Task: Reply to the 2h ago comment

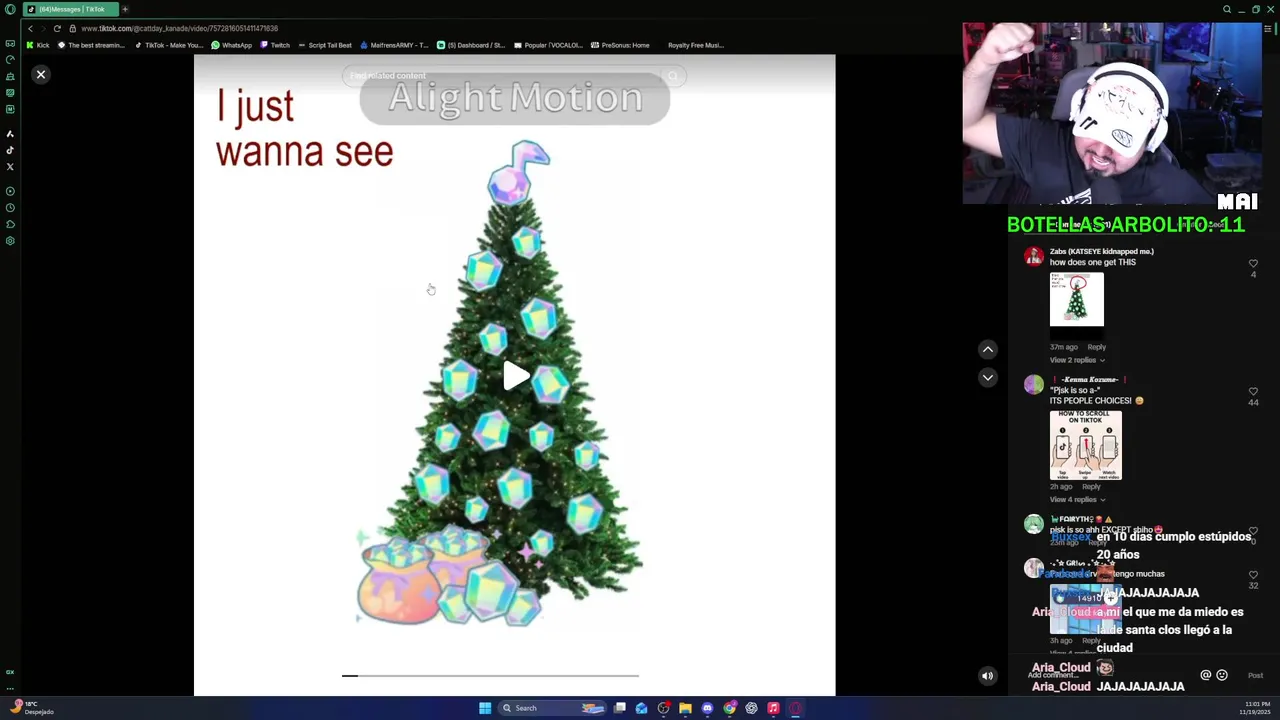Action: click(1091, 487)
